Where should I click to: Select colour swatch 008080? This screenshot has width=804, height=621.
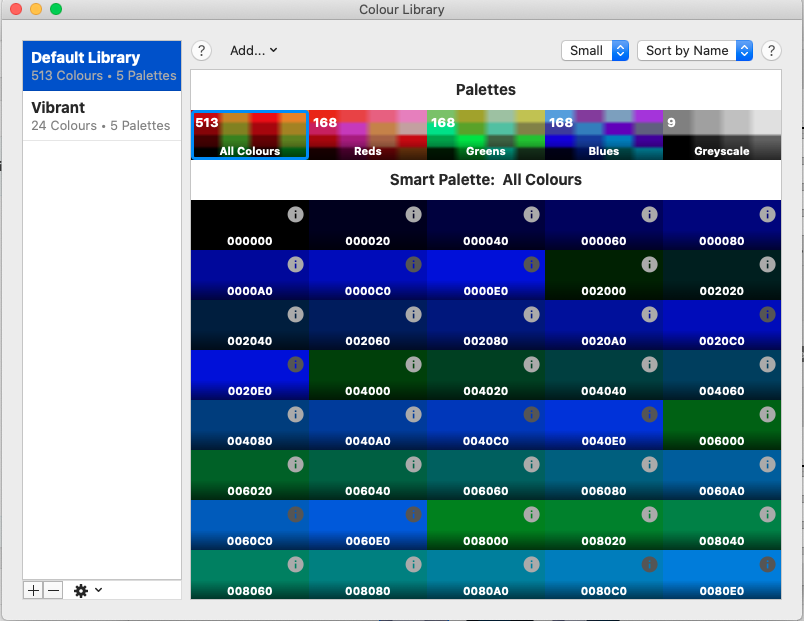pyautogui.click(x=368, y=575)
